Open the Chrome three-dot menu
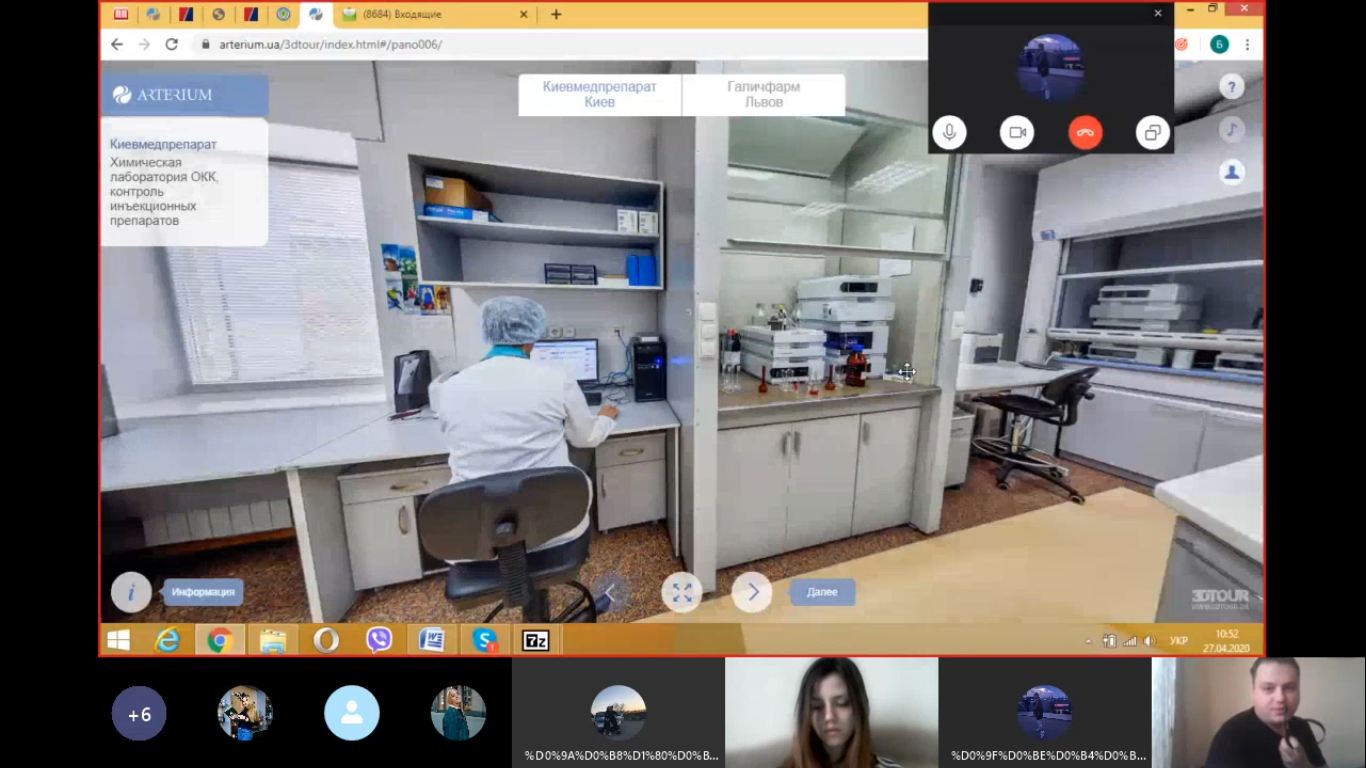 (x=1247, y=44)
